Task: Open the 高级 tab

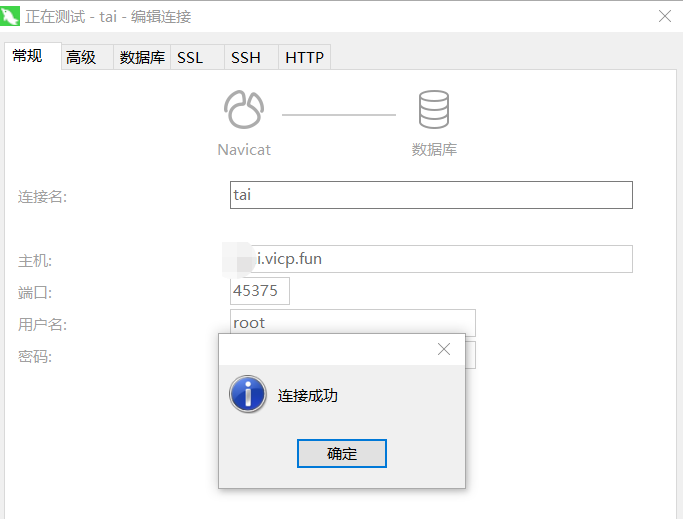Action: 87,57
